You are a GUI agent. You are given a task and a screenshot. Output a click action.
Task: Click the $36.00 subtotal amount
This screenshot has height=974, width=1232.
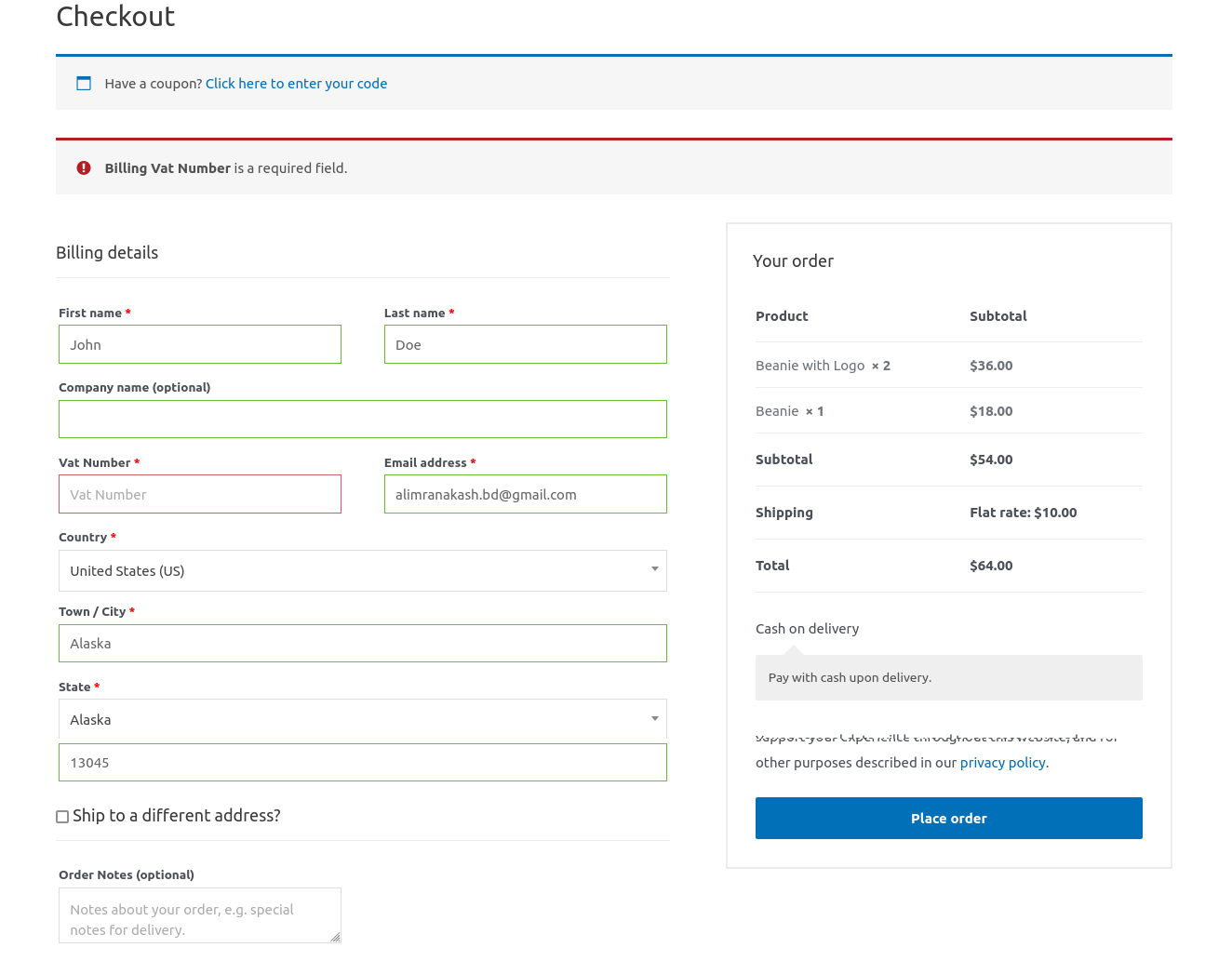(991, 366)
